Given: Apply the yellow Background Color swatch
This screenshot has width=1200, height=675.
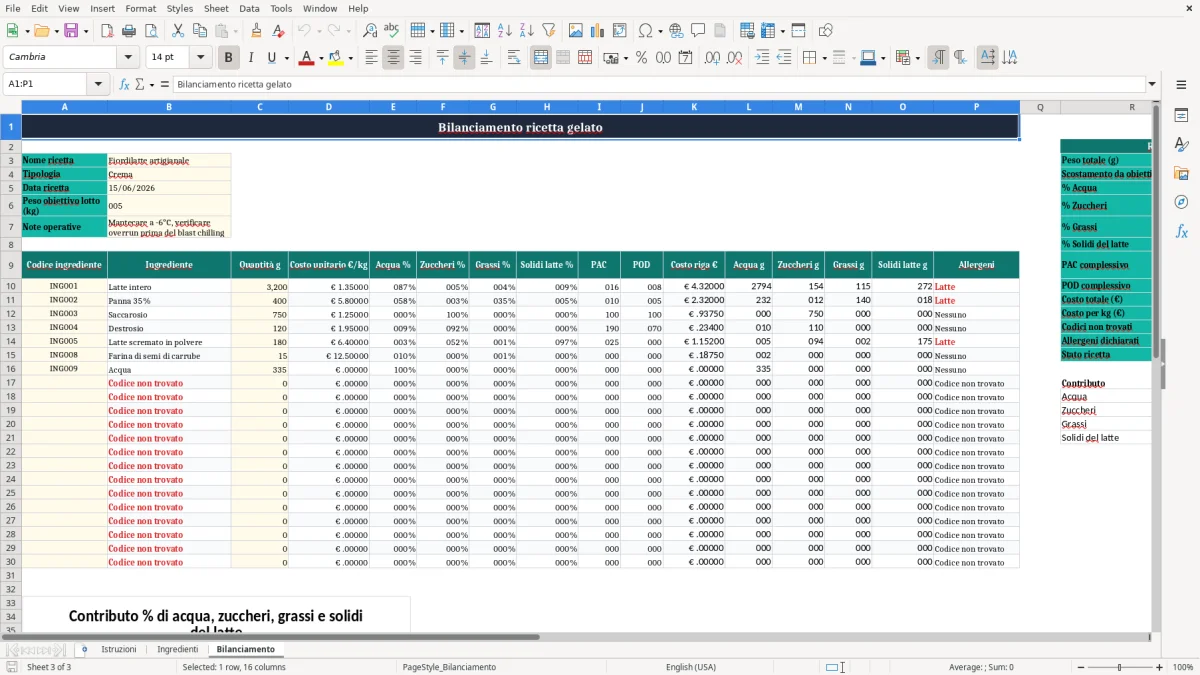Looking at the screenshot, I should [x=336, y=58].
